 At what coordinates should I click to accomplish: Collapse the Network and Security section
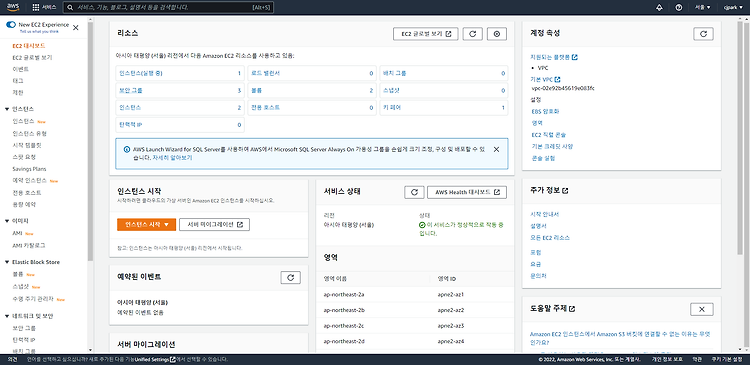[7, 316]
